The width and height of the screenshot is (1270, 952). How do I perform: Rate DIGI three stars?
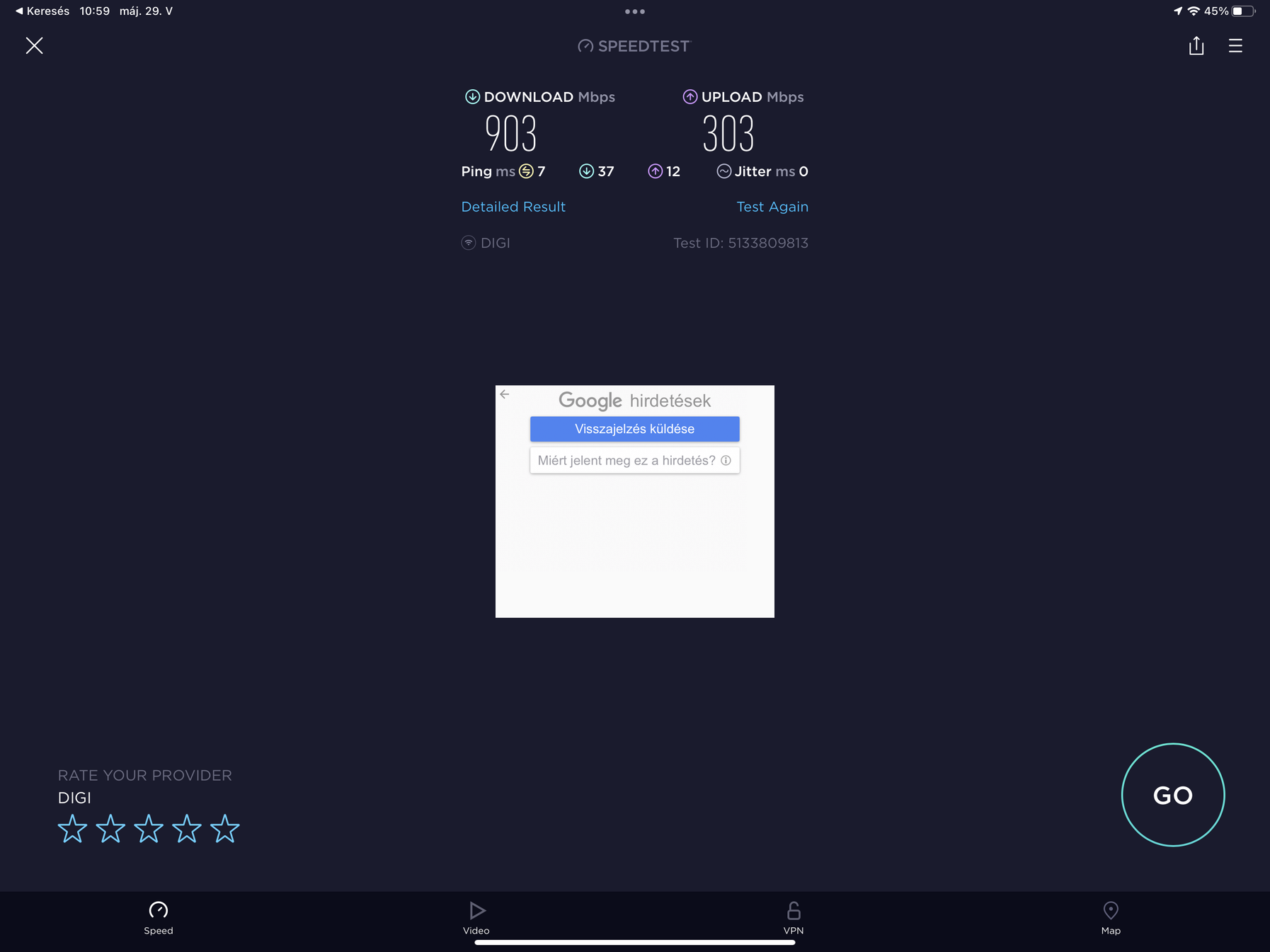tap(149, 829)
